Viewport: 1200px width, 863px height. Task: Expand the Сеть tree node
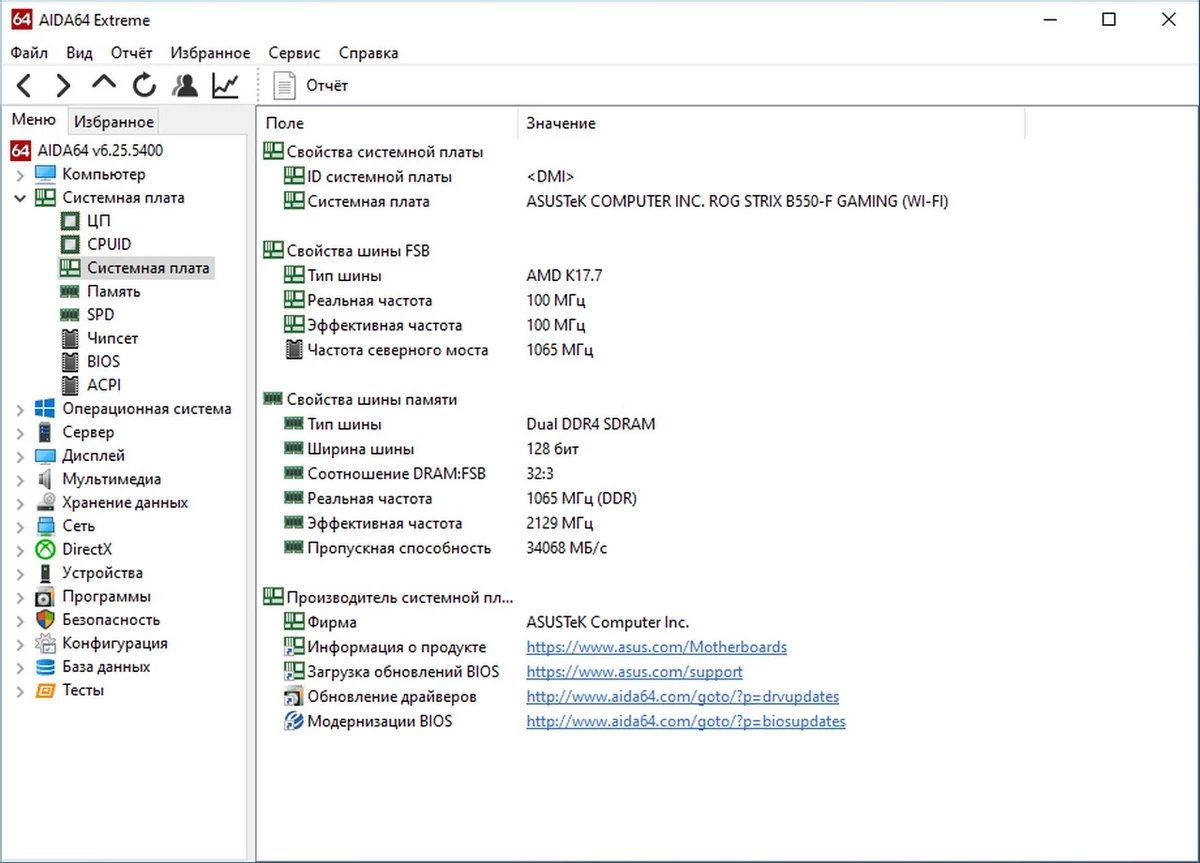click(x=20, y=526)
